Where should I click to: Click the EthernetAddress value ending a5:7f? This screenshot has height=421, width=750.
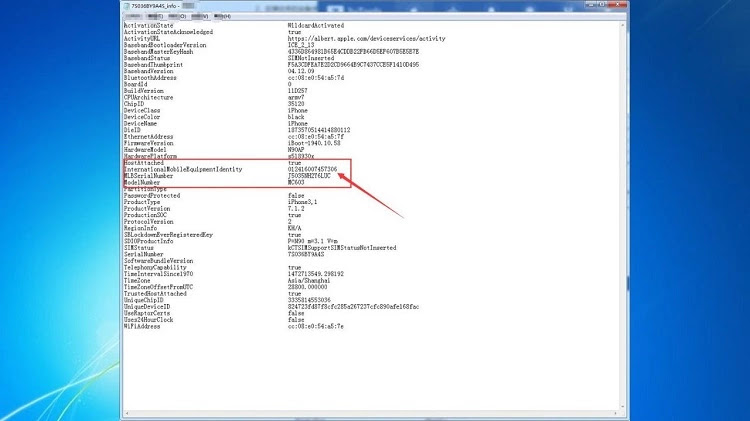pyautogui.click(x=316, y=136)
